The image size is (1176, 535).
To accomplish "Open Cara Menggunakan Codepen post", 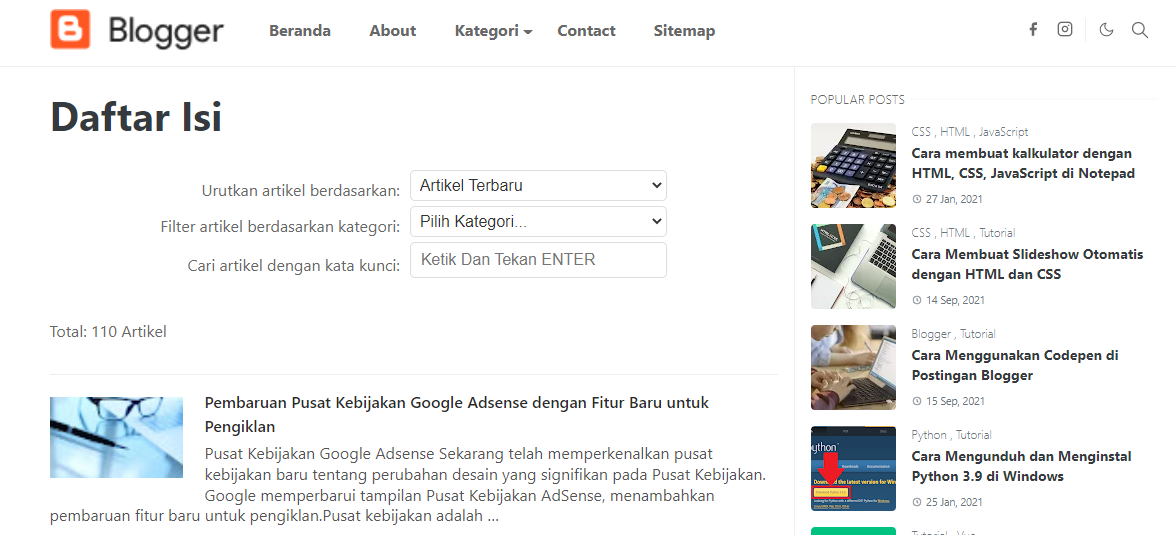I will (x=1015, y=365).
